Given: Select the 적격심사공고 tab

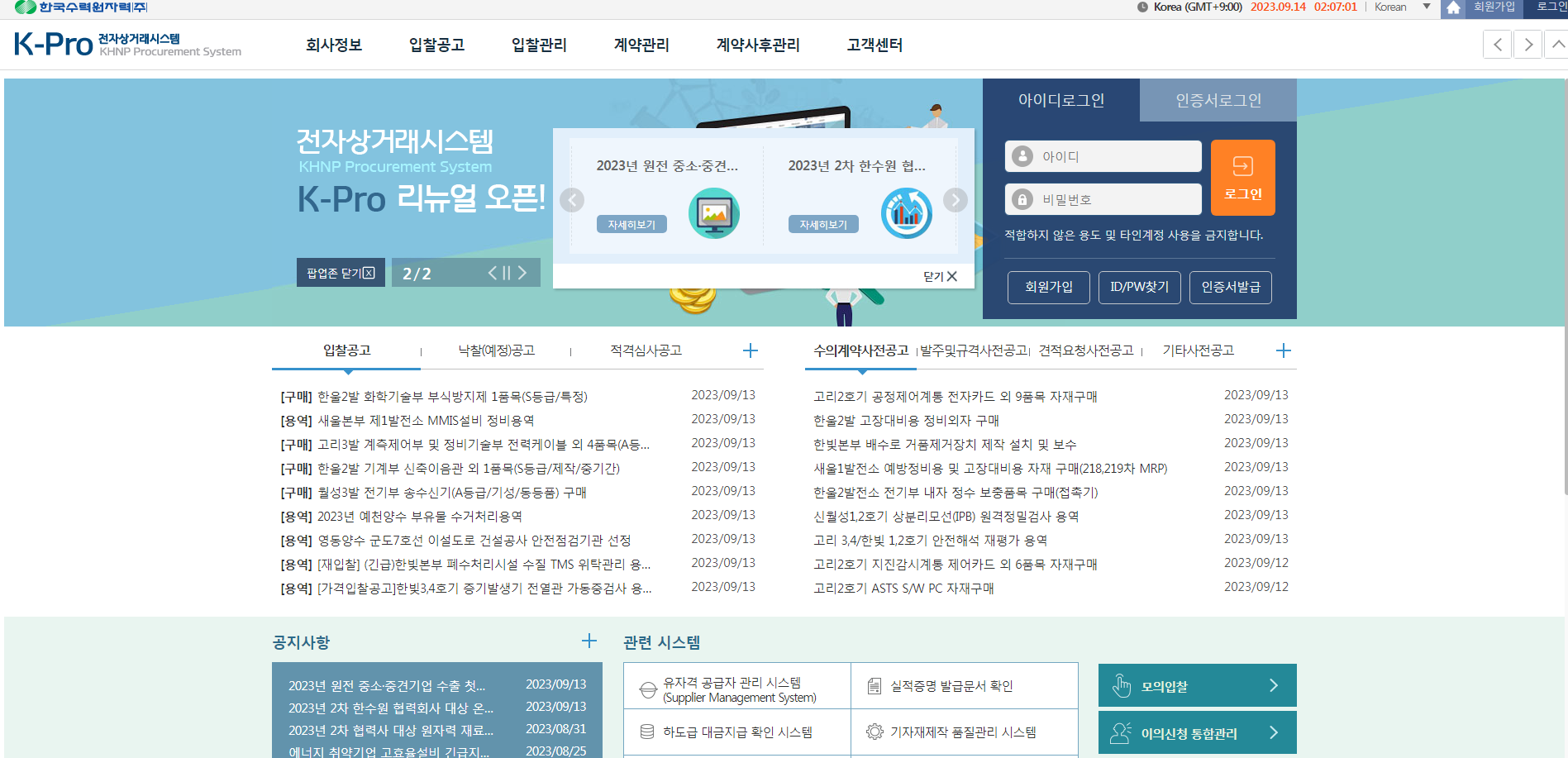Looking at the screenshot, I should pyautogui.click(x=646, y=350).
